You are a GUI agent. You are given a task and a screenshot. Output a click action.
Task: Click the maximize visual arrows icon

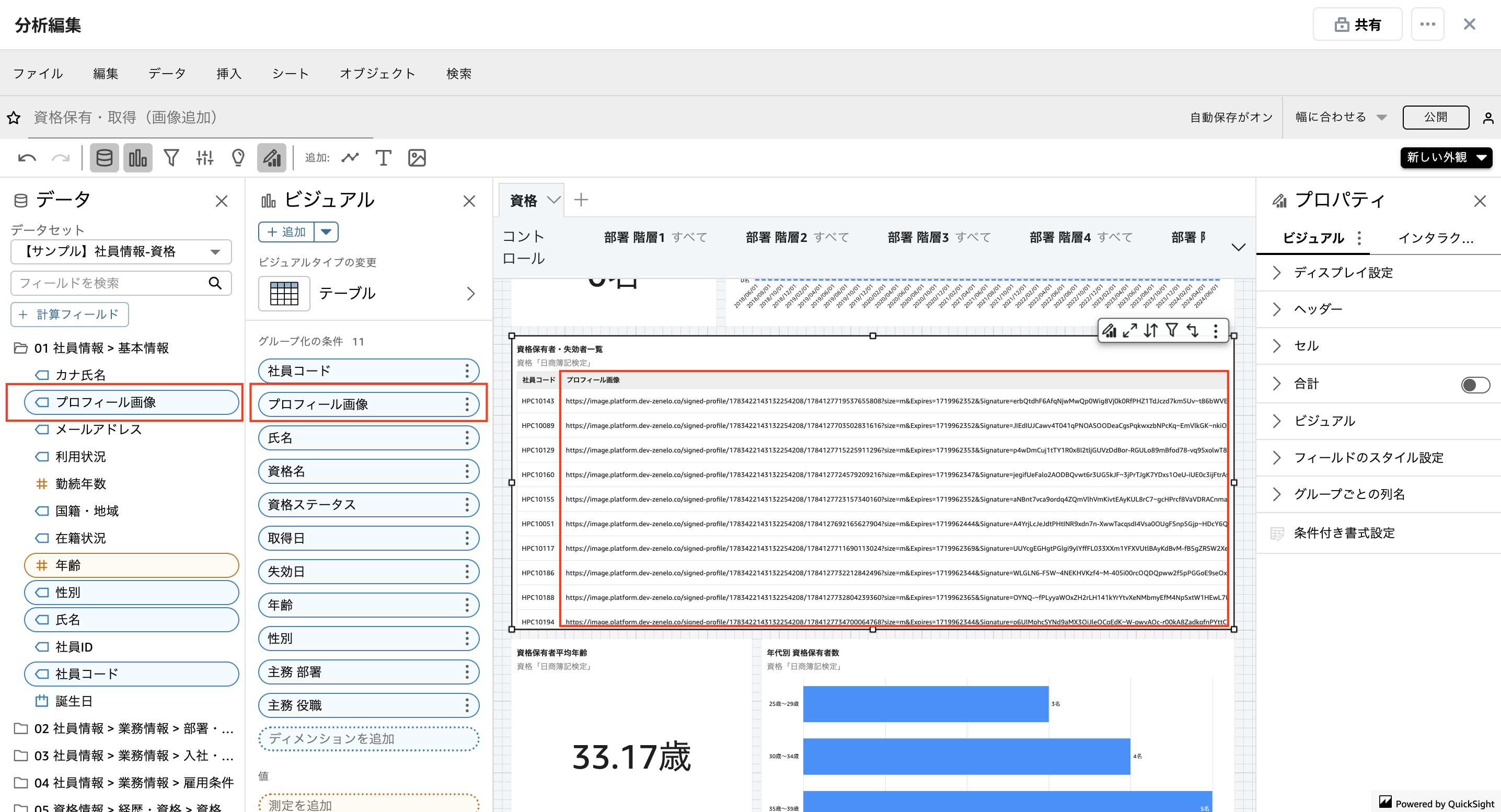(1130, 331)
